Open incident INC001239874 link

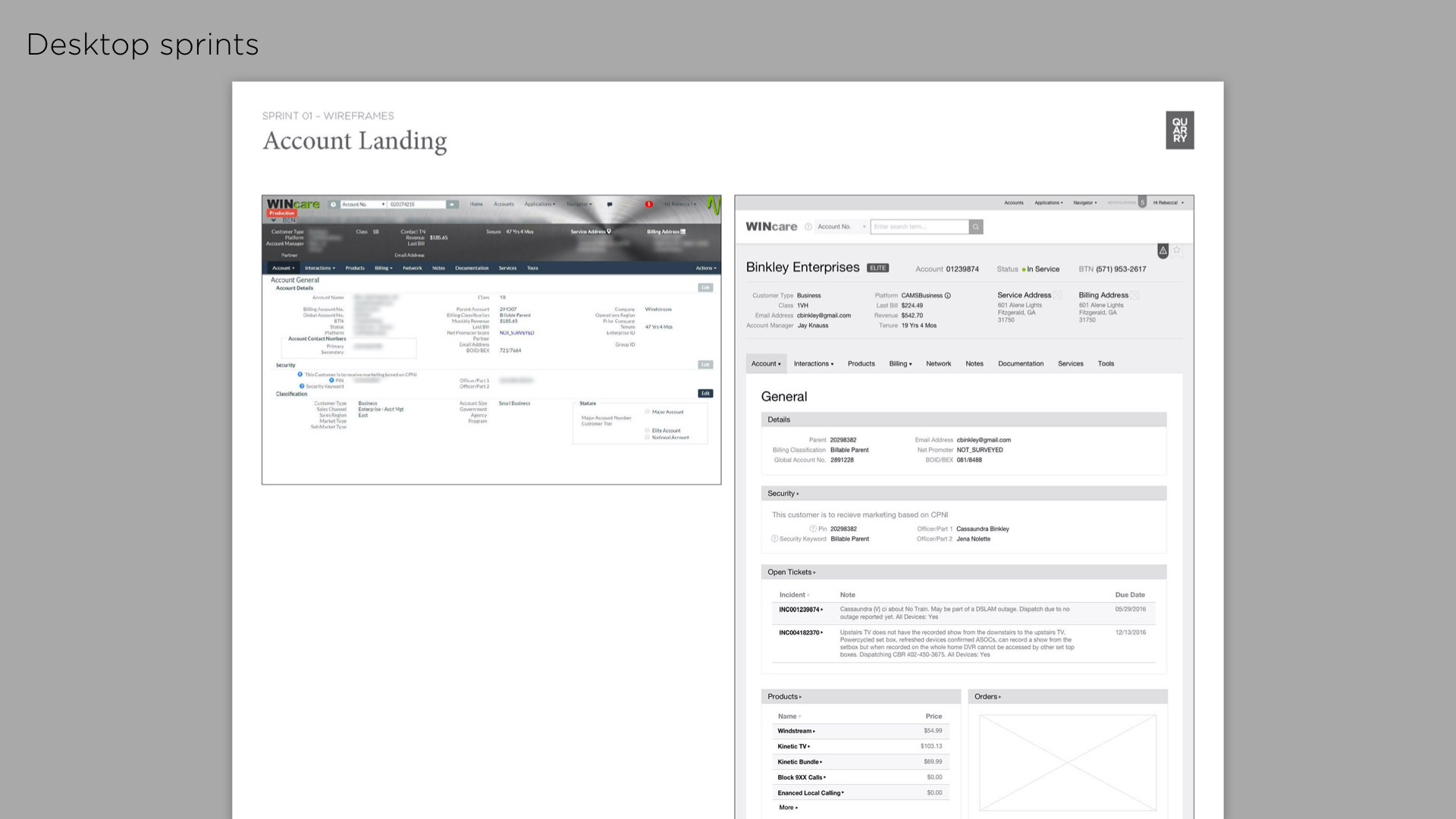(x=801, y=610)
